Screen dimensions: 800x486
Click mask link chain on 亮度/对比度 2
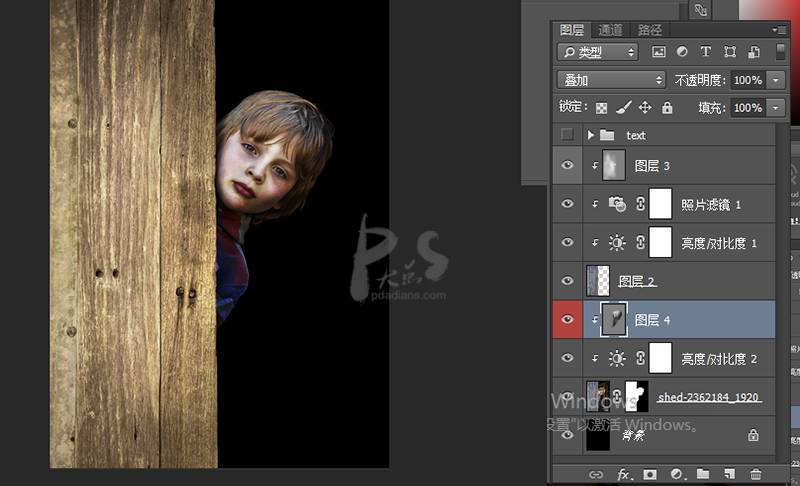[640, 358]
